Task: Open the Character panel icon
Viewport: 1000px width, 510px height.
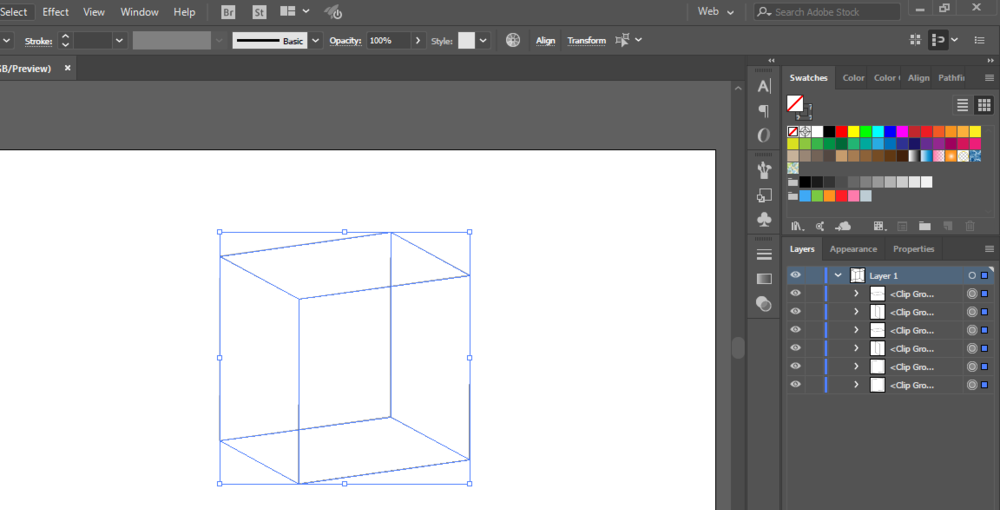Action: click(763, 87)
